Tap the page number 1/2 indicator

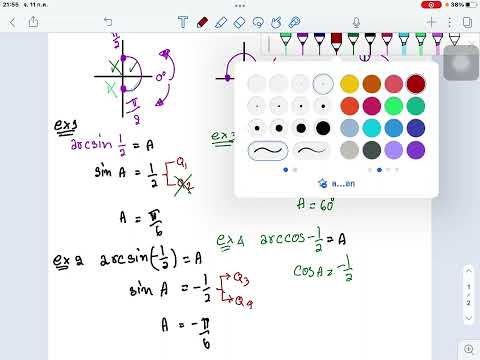point(469,294)
